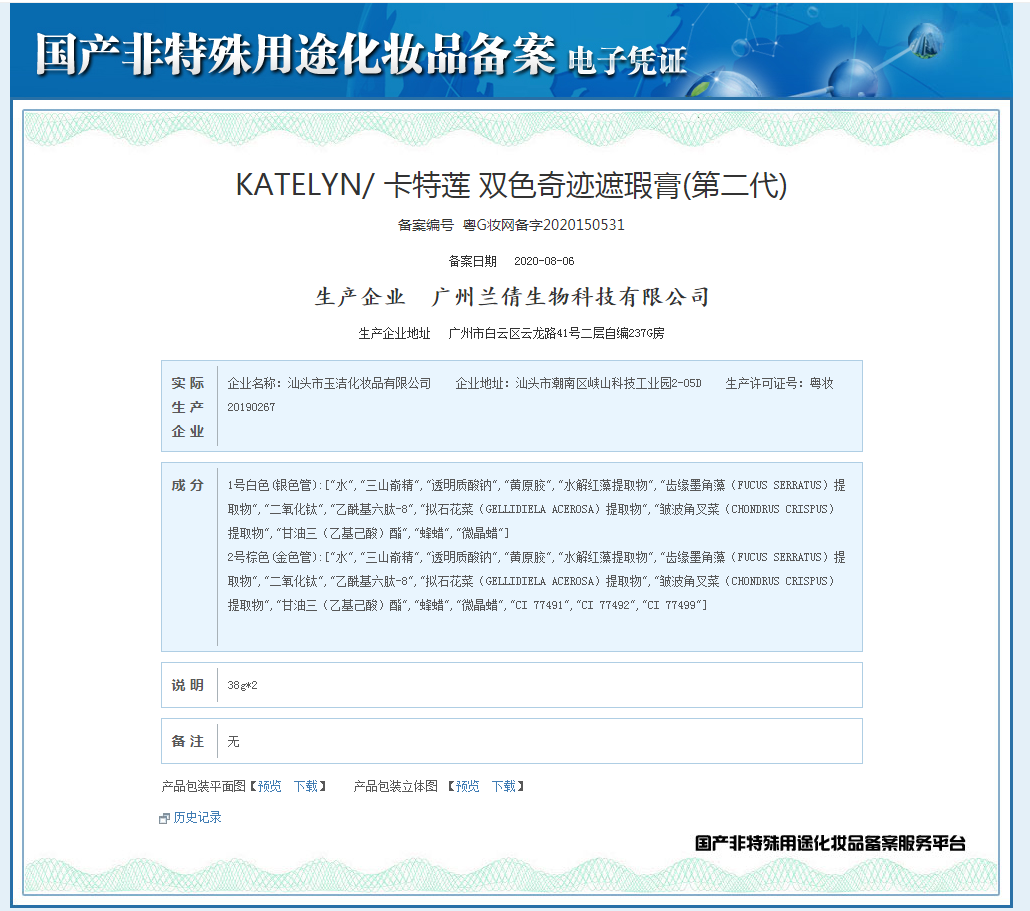This screenshot has width=1030, height=911.
Task: Click the 生产许可证号 label
Action: coord(761,384)
